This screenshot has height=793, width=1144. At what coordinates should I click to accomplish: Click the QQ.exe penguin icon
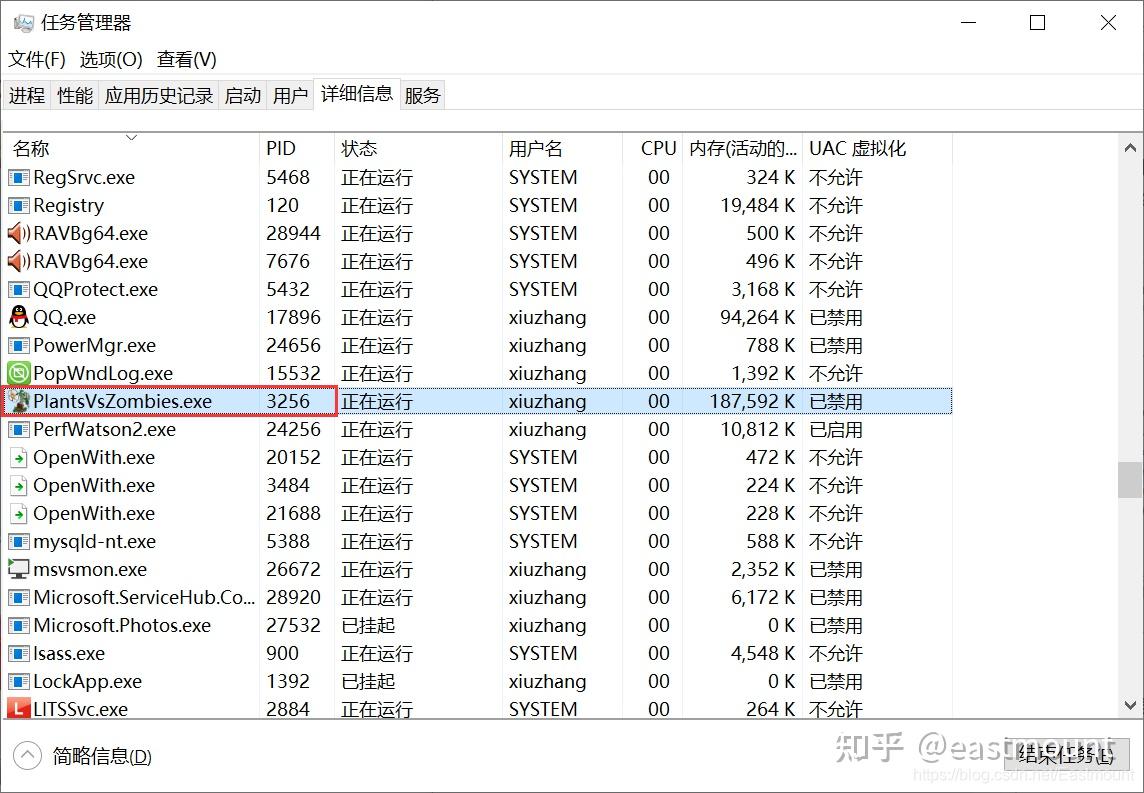point(18,317)
